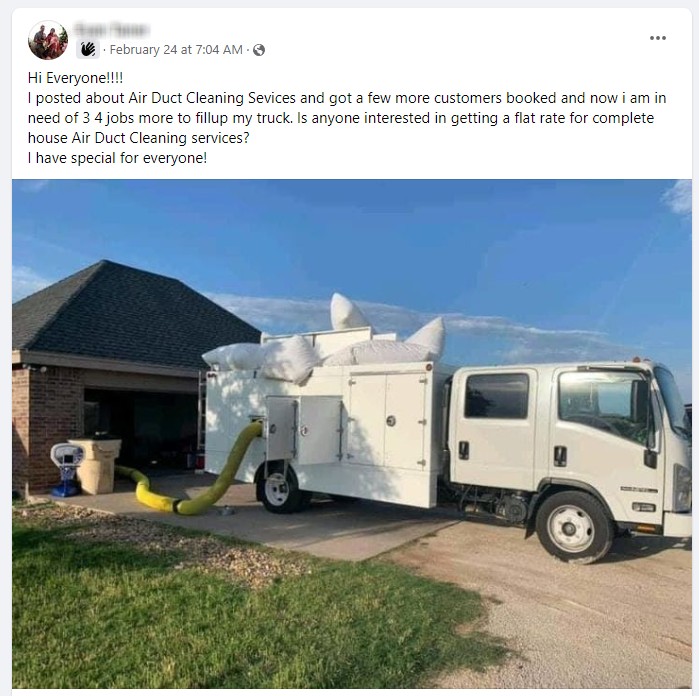Click the 'Hi Everyone!!!!' greeting line
The image size is (699, 696).
[75, 78]
